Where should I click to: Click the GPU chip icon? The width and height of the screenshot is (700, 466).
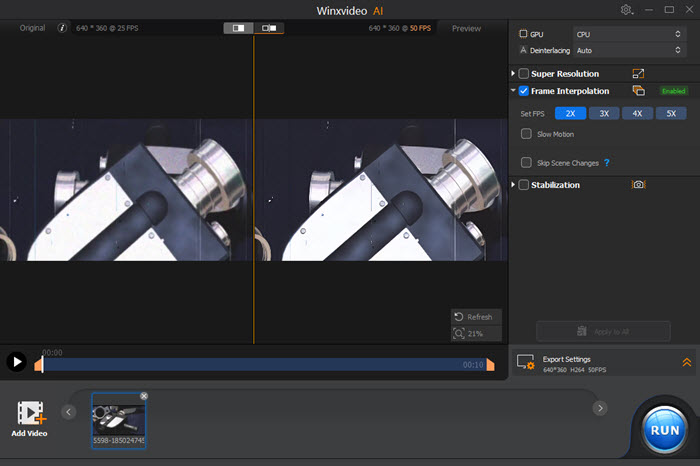(523, 34)
